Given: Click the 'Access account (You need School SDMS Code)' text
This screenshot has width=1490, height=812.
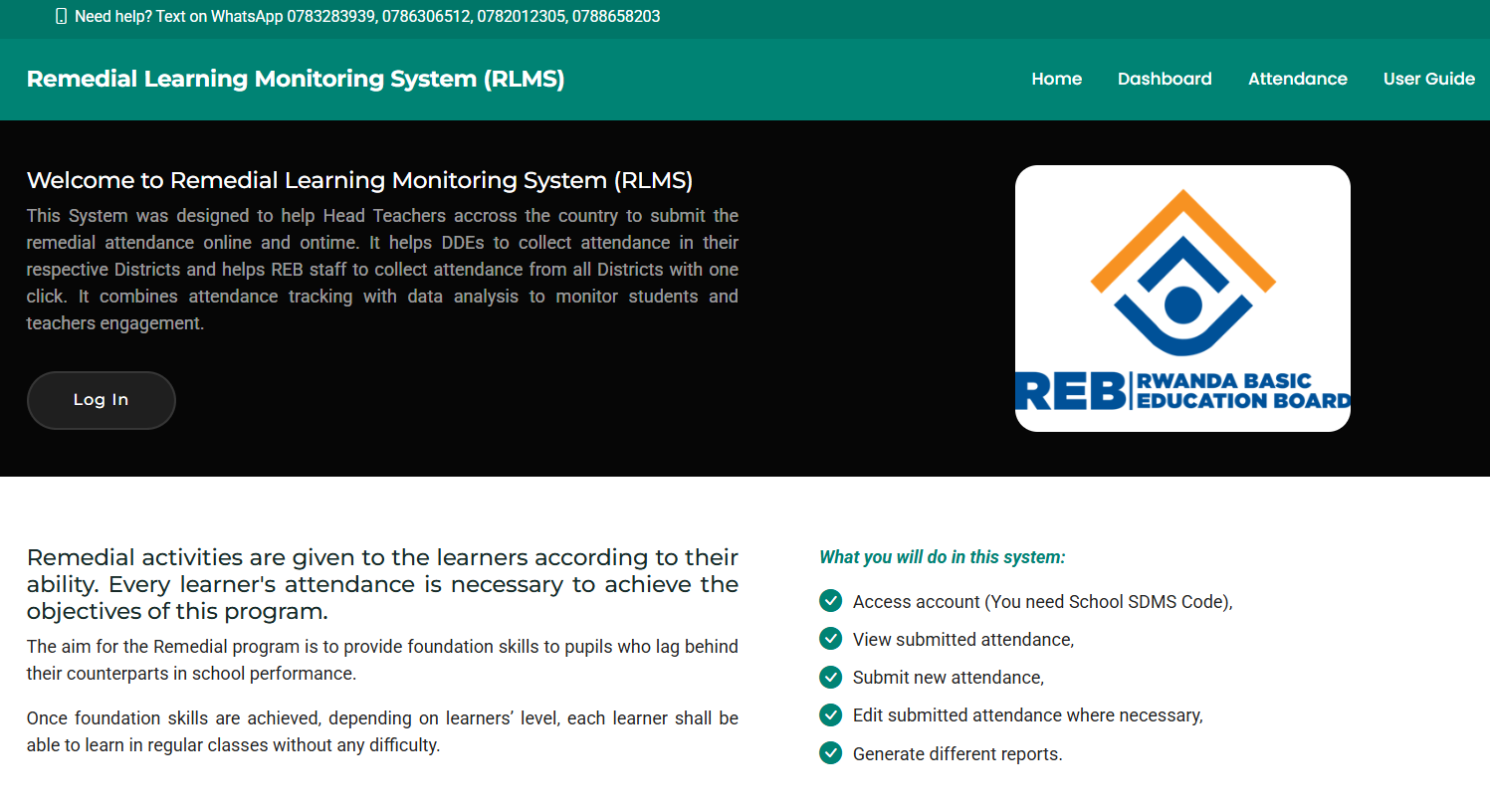Looking at the screenshot, I should point(1042,602).
